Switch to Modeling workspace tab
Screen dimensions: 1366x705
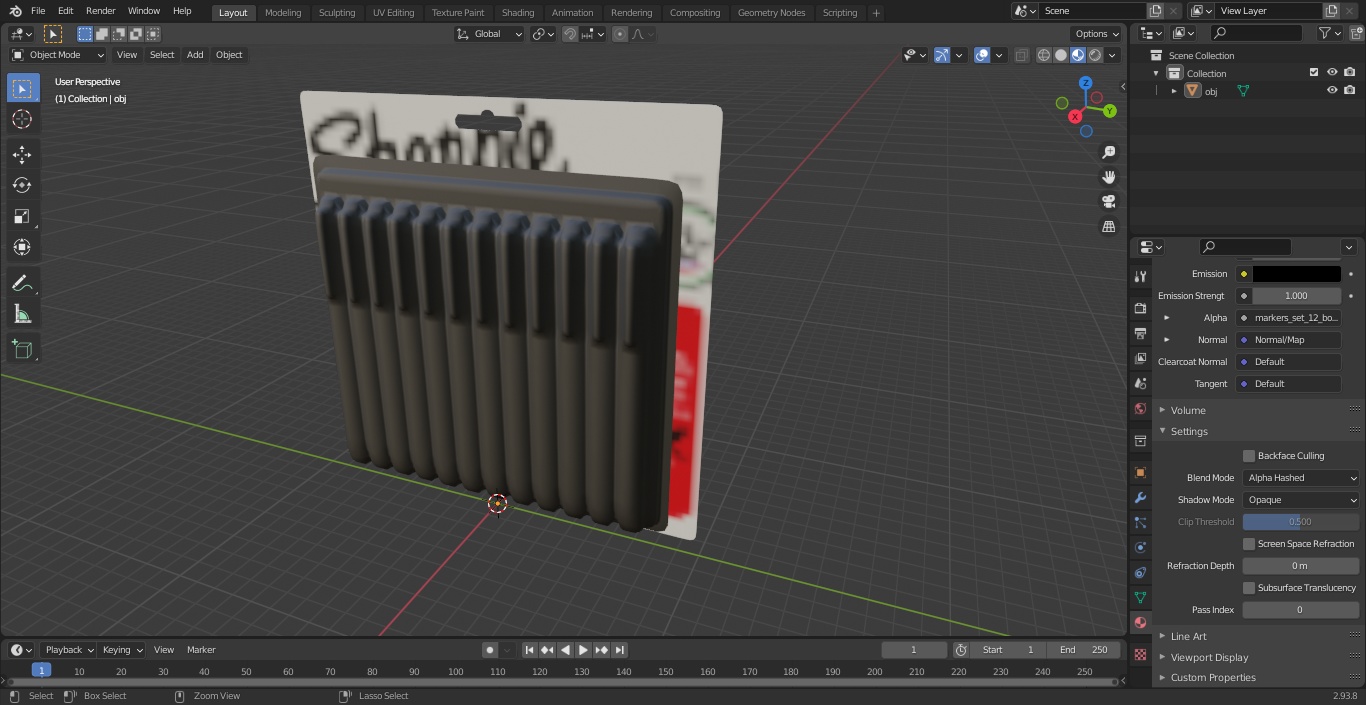click(x=283, y=13)
